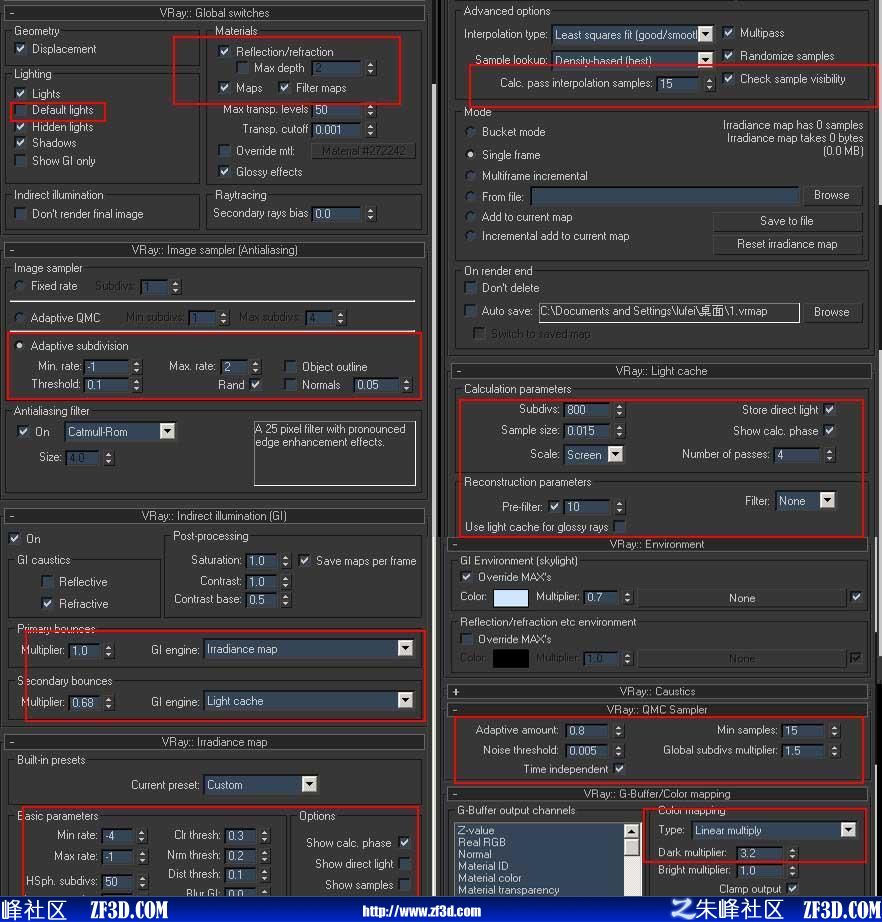
Task: Enable the Override mtl checkbox
Action: 224,151
